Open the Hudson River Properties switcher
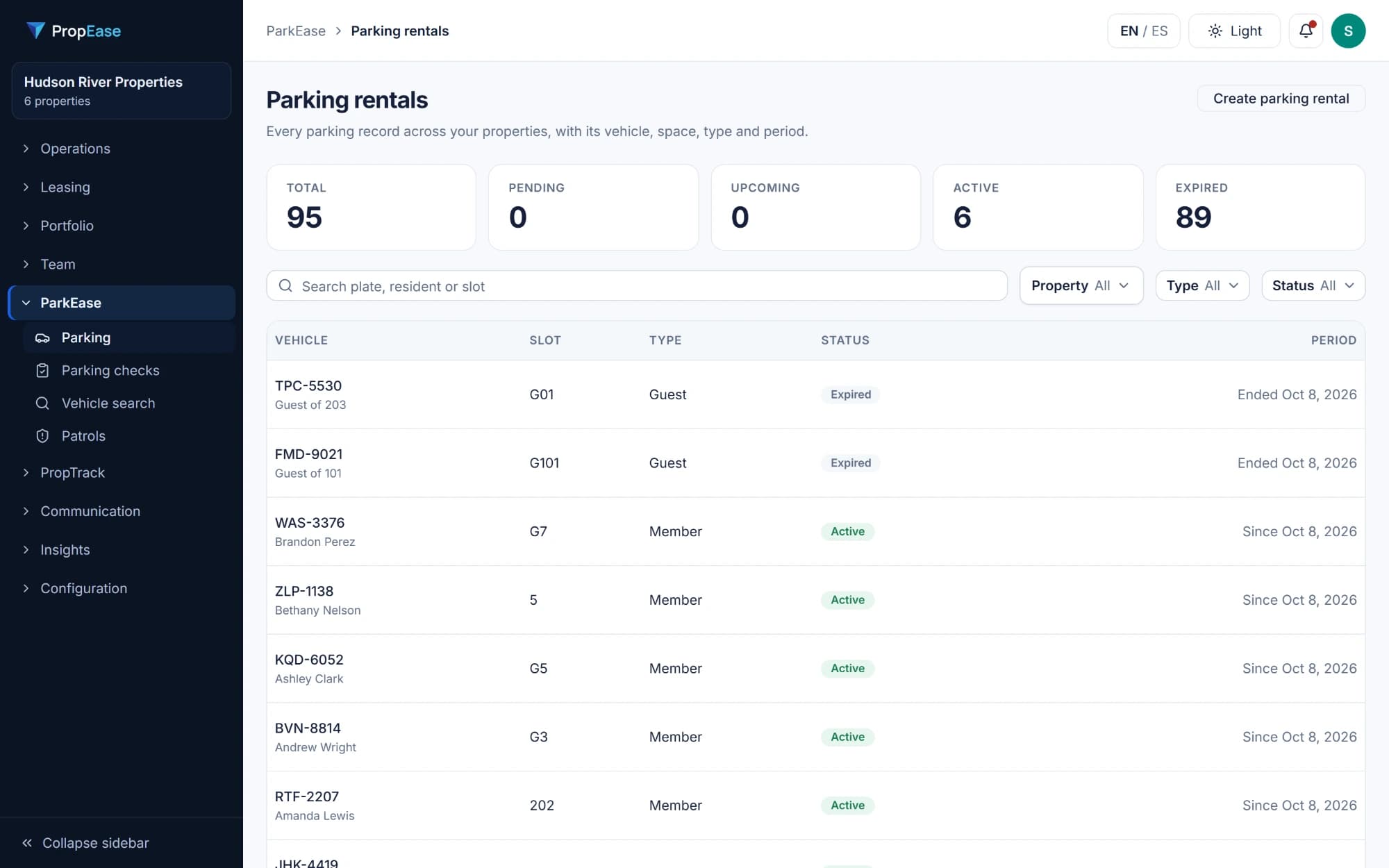The image size is (1389, 868). (x=122, y=90)
